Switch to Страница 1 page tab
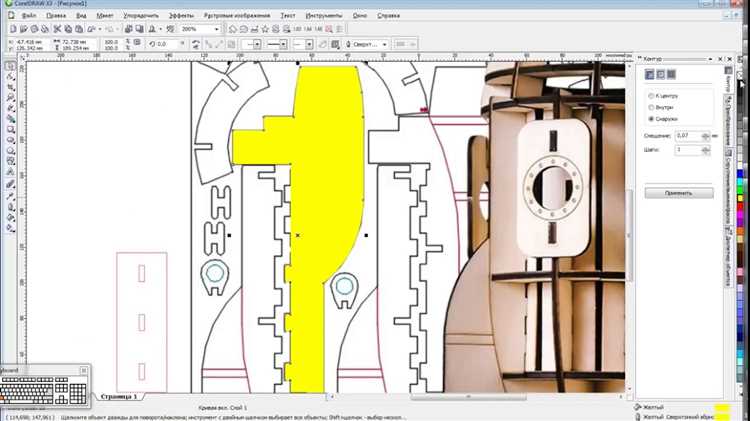Screen dimensions: 750x421 pyautogui.click(x=118, y=396)
